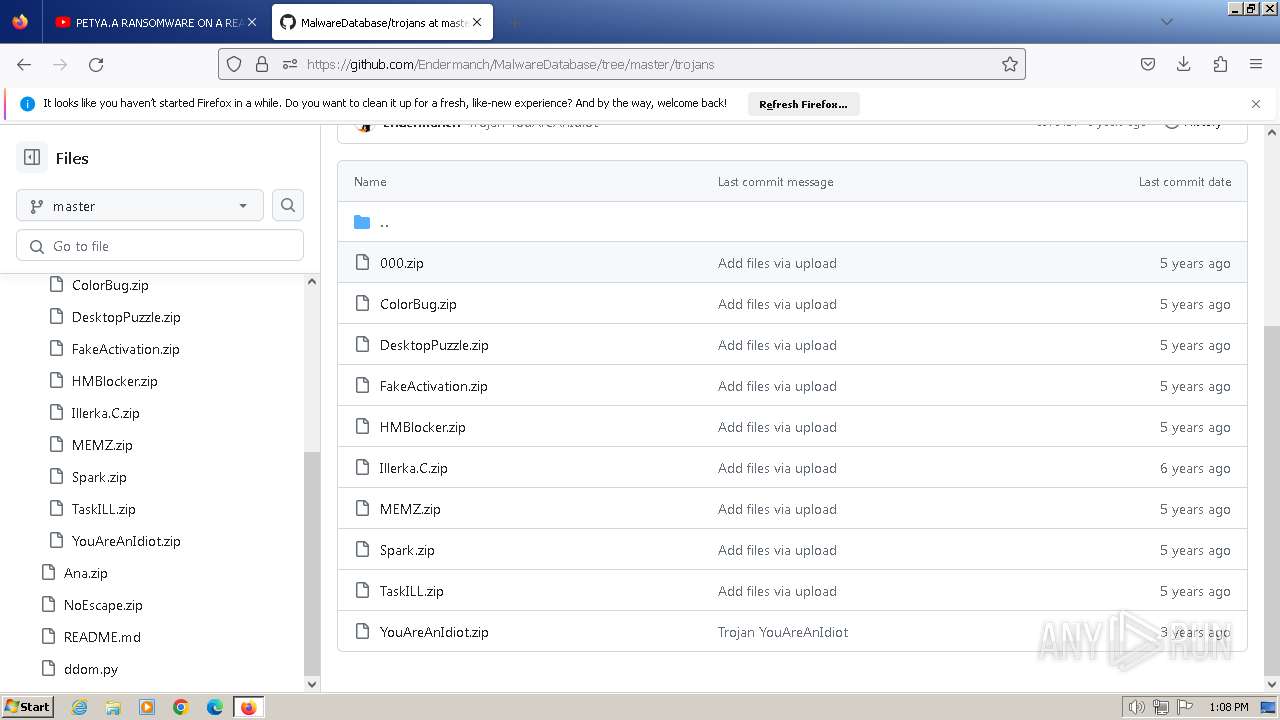Open the Windows Start menu
The image size is (1280, 720).
[27, 706]
